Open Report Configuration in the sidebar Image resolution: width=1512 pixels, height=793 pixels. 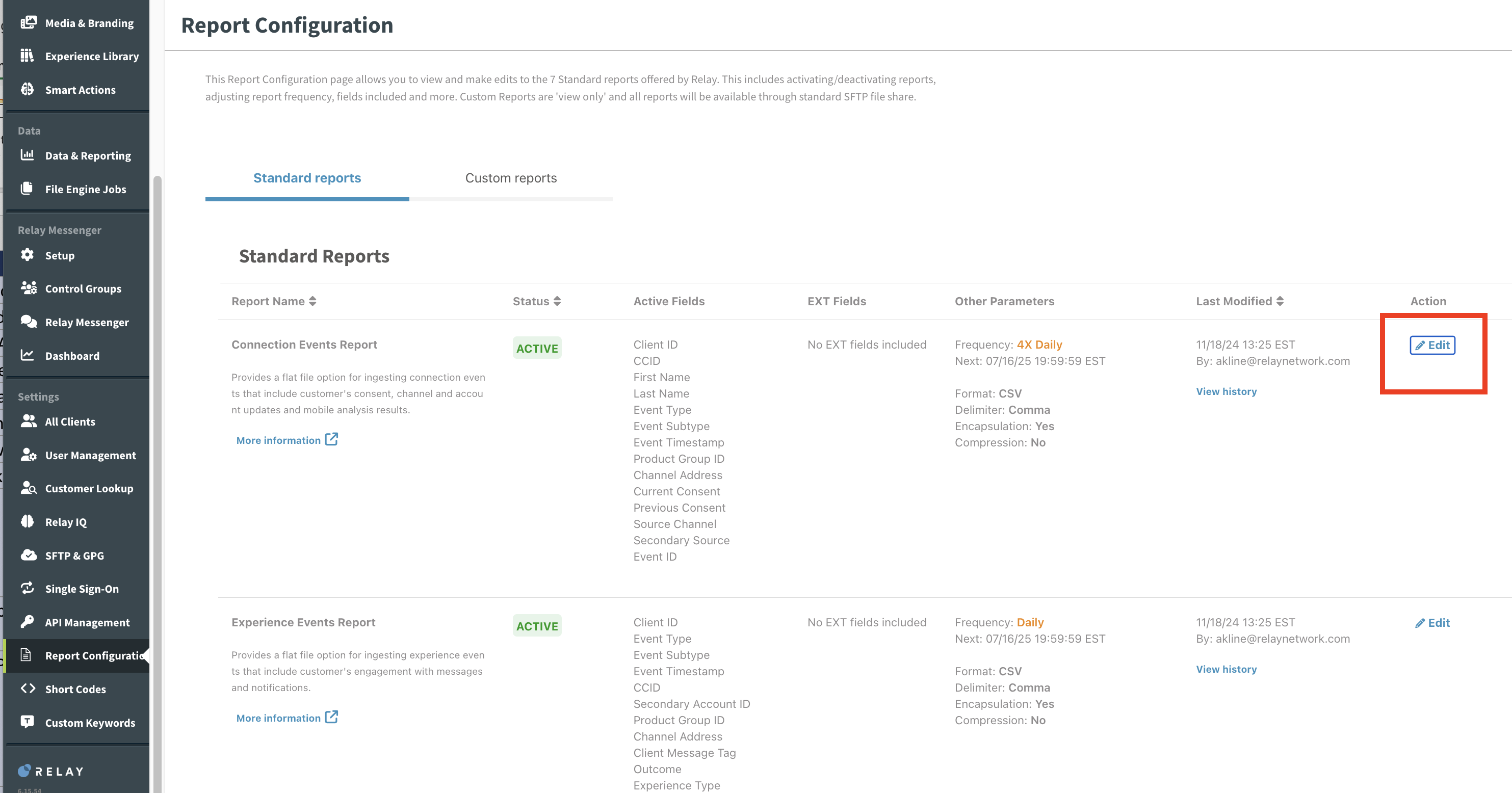click(x=76, y=655)
